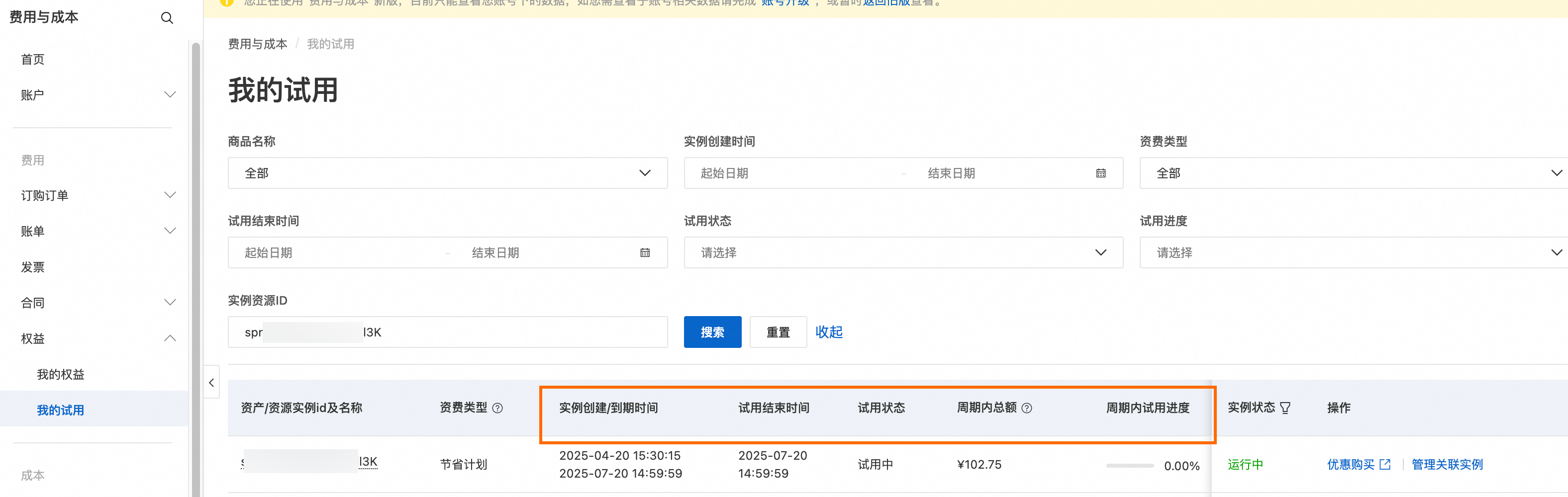Click the 搜索 button
The height and width of the screenshot is (497, 1568).
coord(712,332)
